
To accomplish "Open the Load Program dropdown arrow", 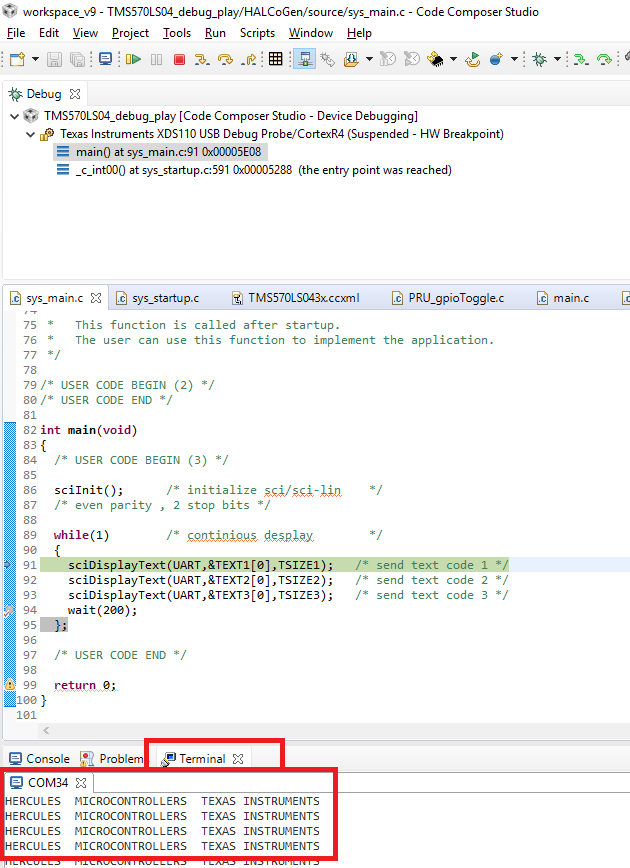I will (x=369, y=59).
